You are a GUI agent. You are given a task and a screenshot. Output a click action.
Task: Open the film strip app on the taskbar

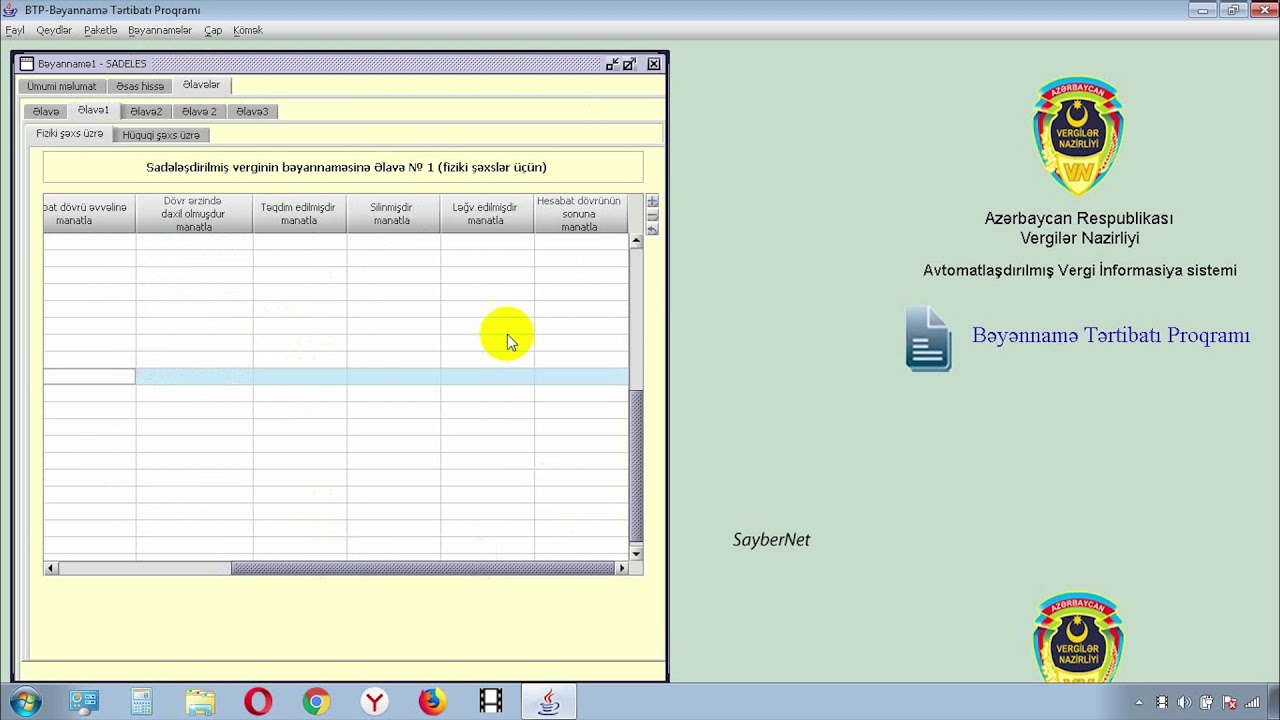[490, 702]
